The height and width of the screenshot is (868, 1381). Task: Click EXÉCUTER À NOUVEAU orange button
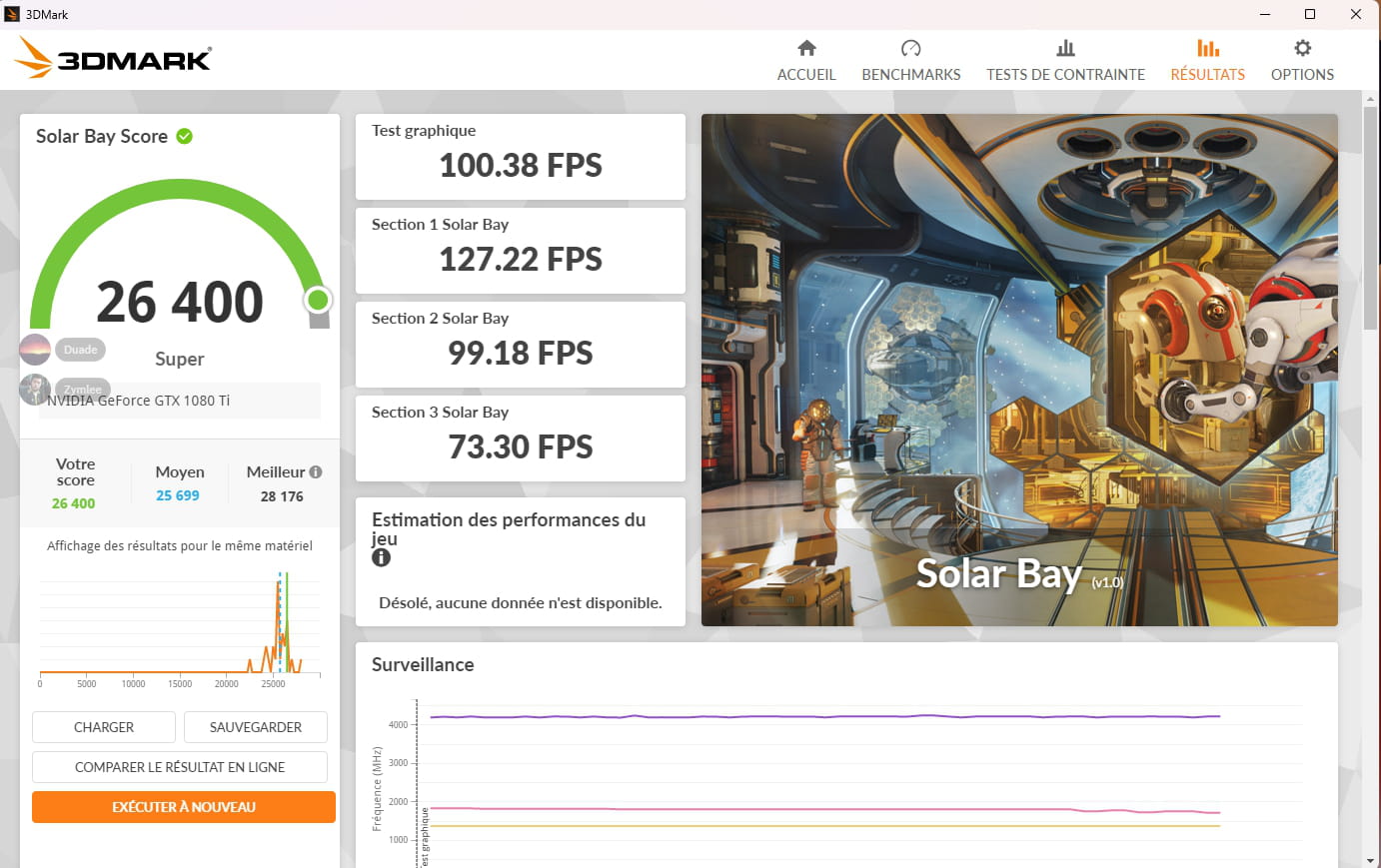(x=184, y=807)
